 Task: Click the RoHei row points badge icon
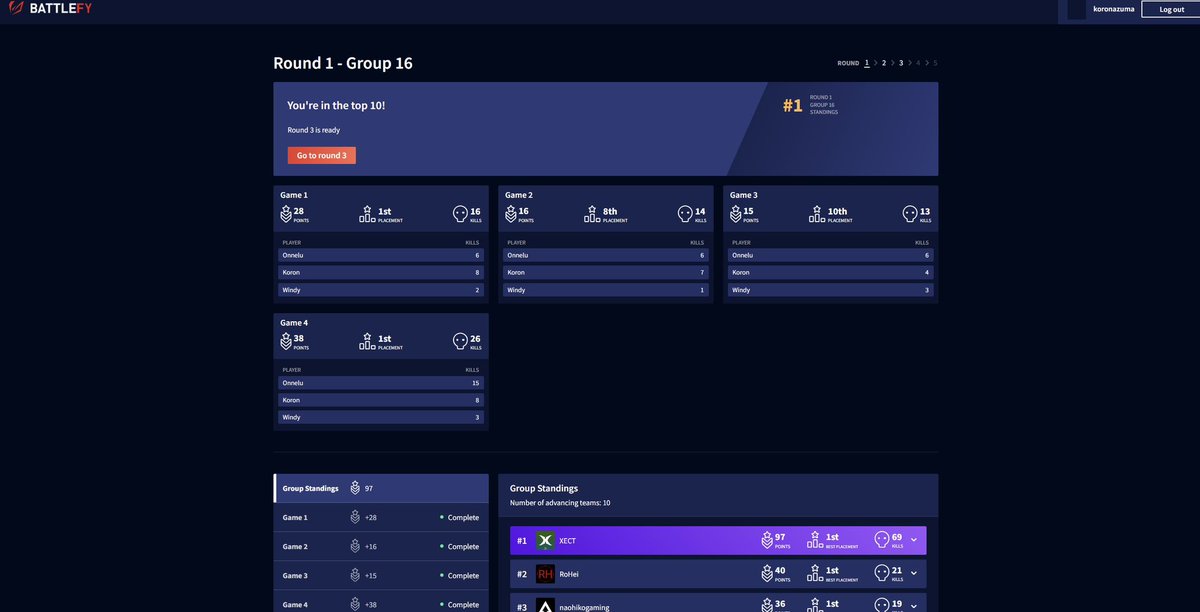click(768, 574)
